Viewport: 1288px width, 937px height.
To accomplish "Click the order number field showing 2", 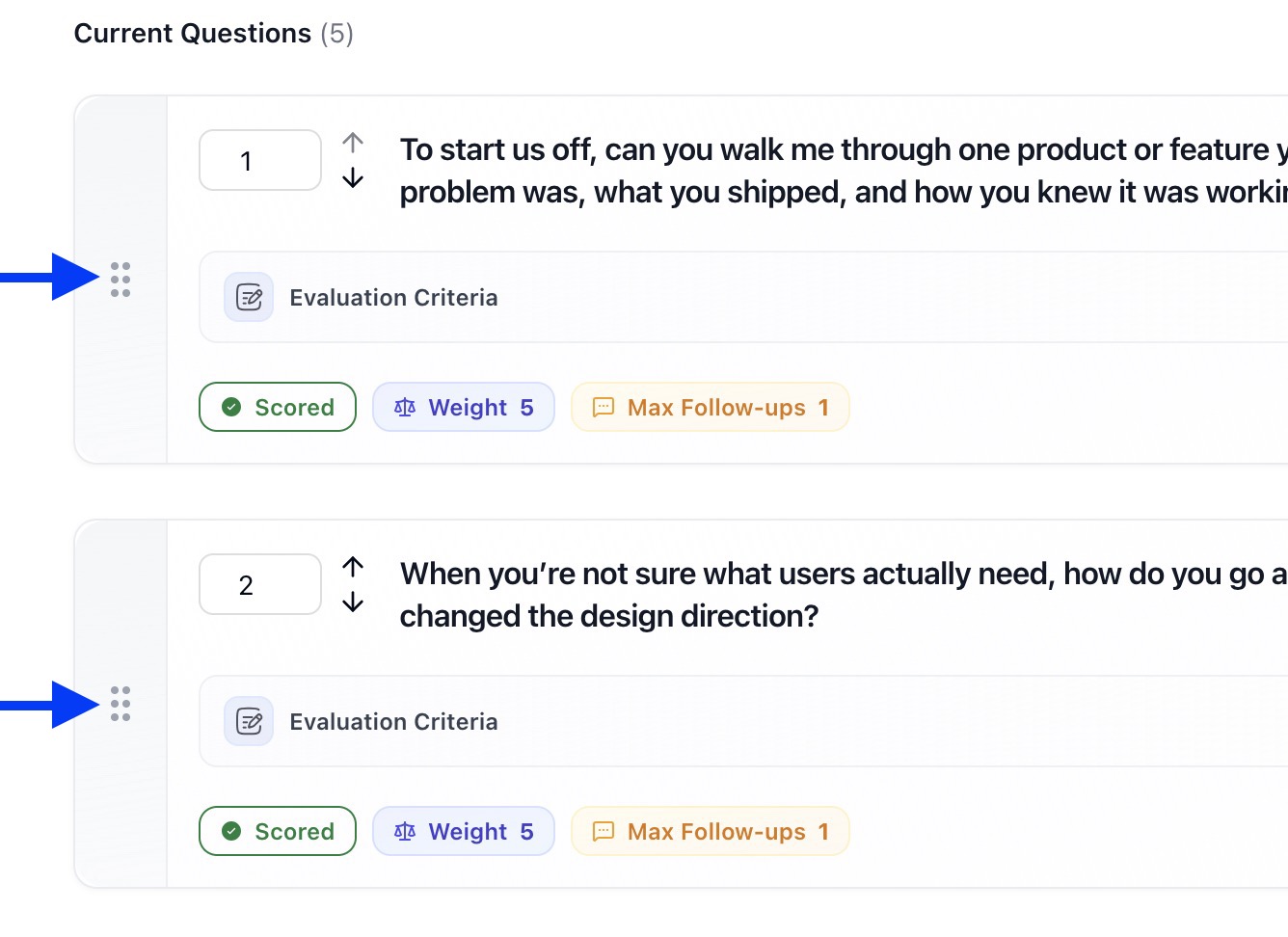I will pyautogui.click(x=259, y=584).
